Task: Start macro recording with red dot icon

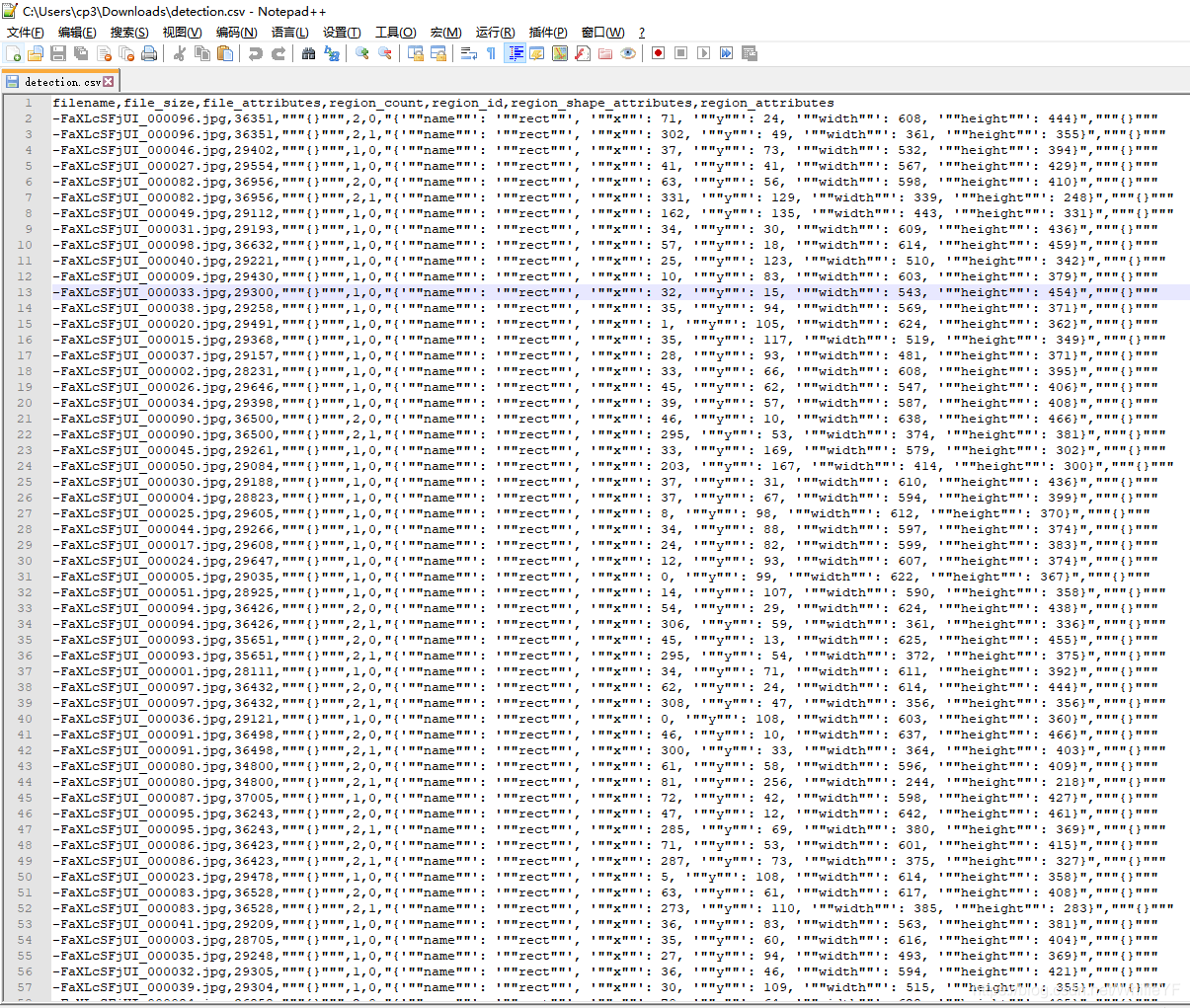Action: (x=658, y=53)
